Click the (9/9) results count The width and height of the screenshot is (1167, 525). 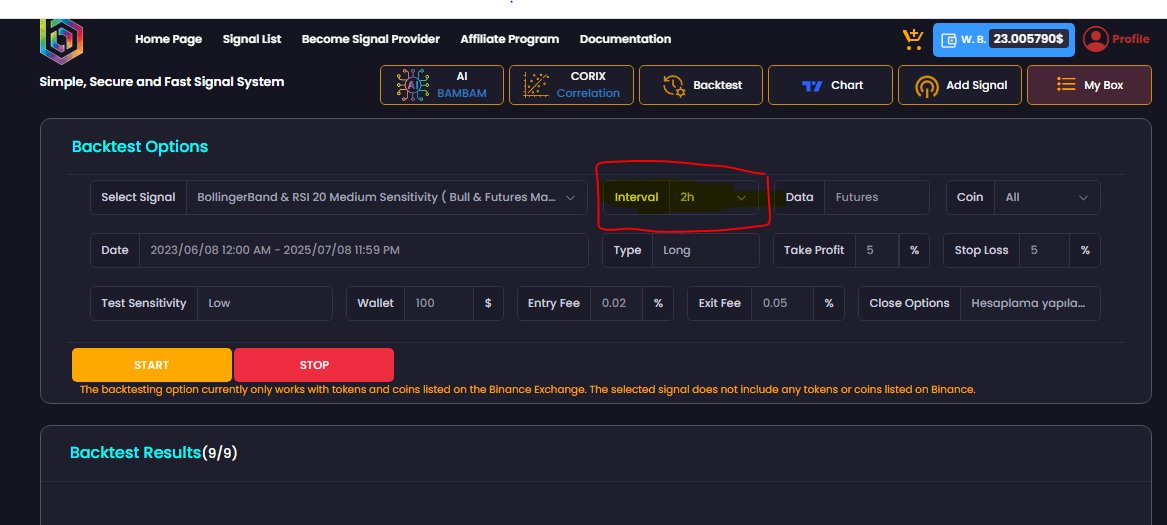[x=220, y=453]
